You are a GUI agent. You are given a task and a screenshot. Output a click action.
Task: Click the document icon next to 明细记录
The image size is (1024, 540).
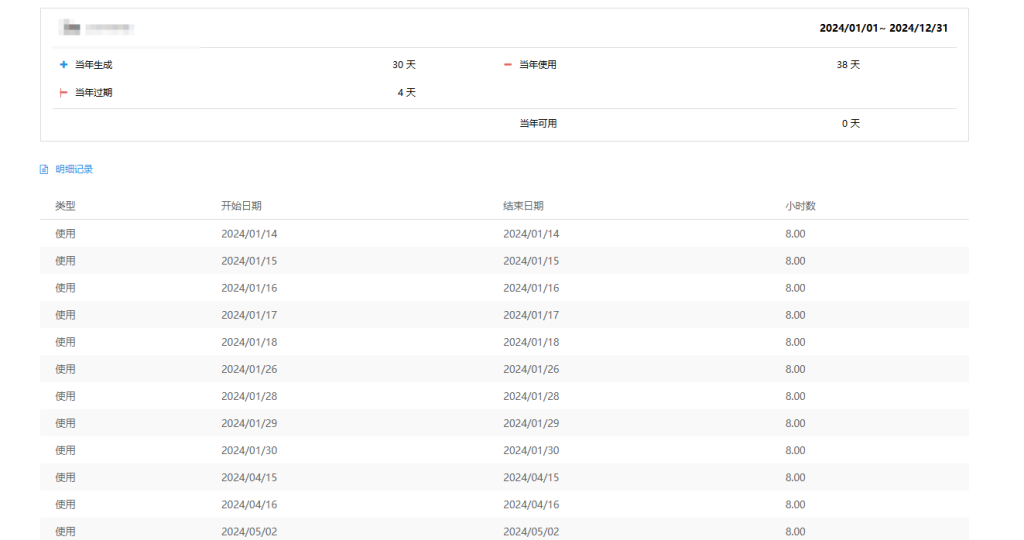click(x=44, y=170)
